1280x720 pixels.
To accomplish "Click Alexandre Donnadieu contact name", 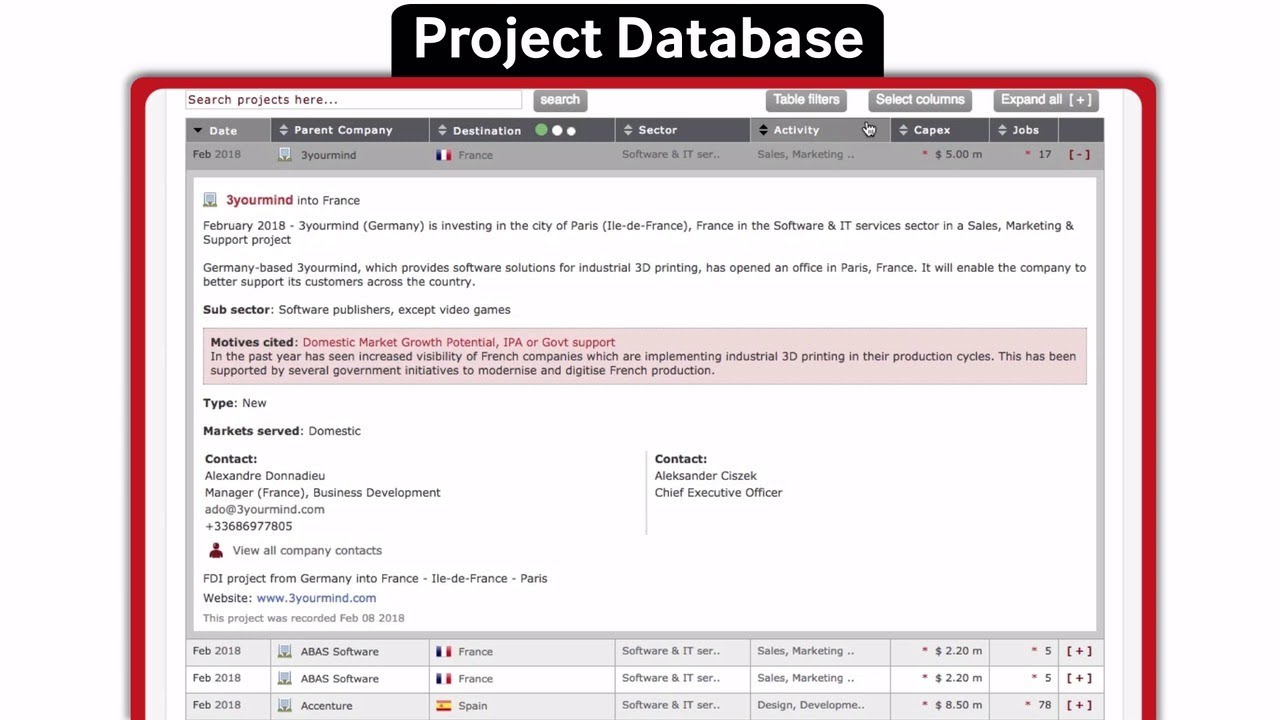I will [264, 476].
